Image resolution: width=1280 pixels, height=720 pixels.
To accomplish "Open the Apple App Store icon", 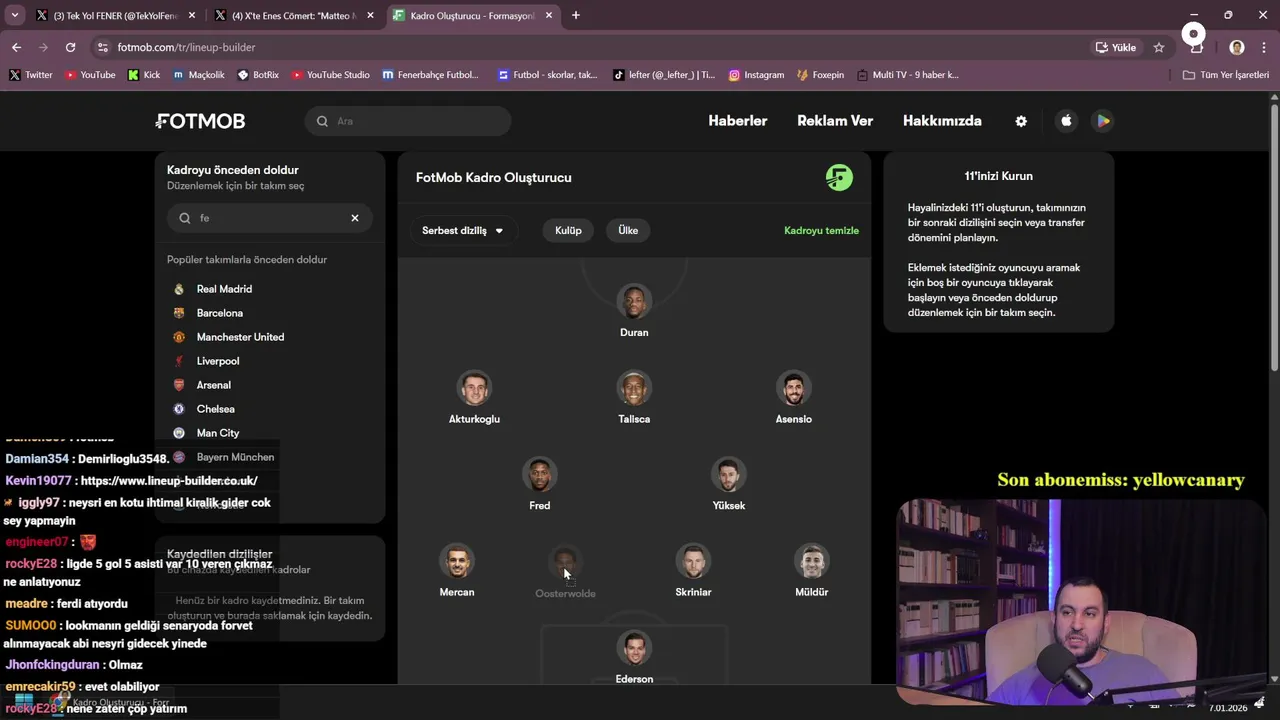I will pos(1066,121).
